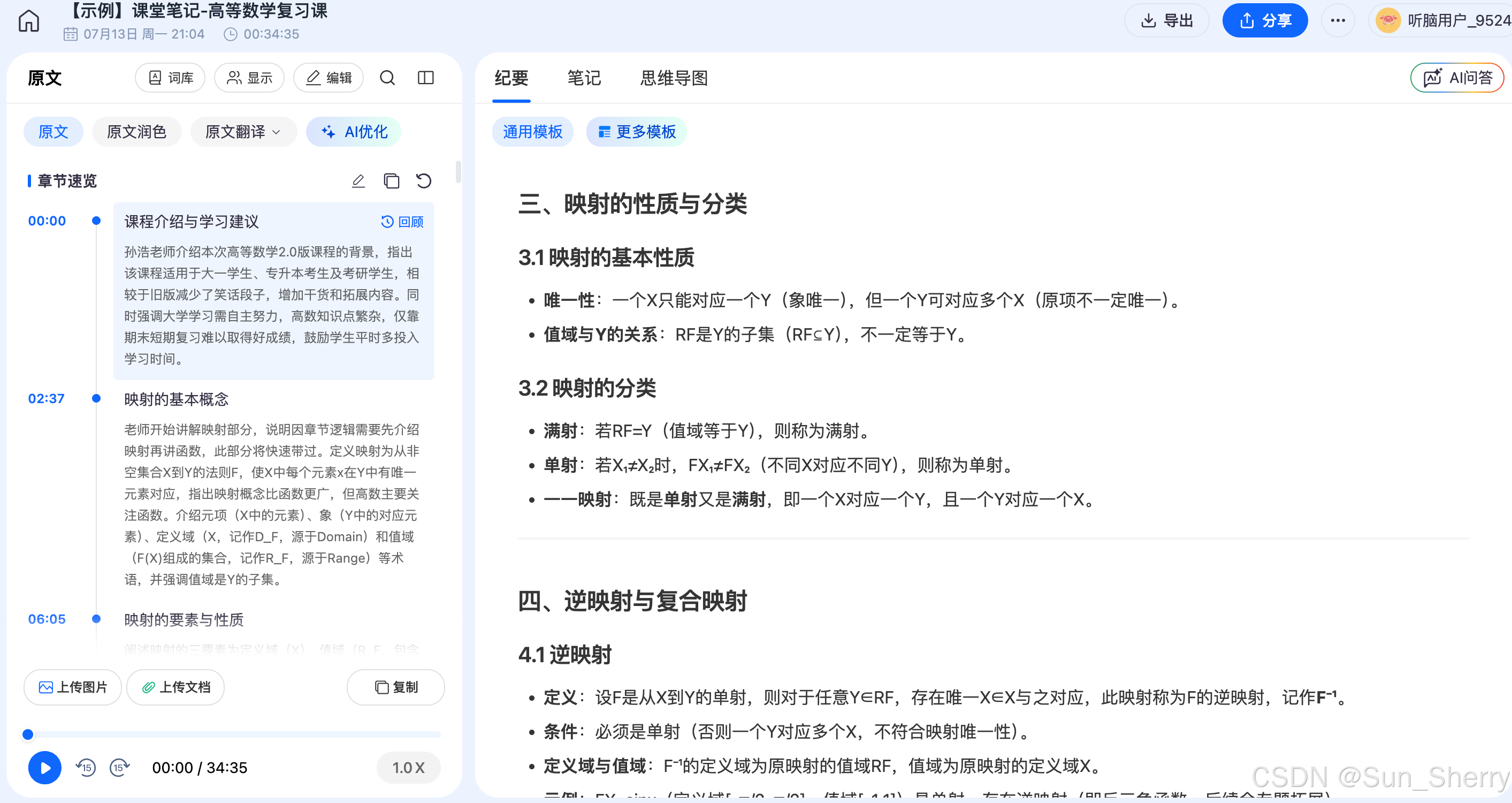
Task: Change playback speed 1.0X
Action: tap(409, 767)
